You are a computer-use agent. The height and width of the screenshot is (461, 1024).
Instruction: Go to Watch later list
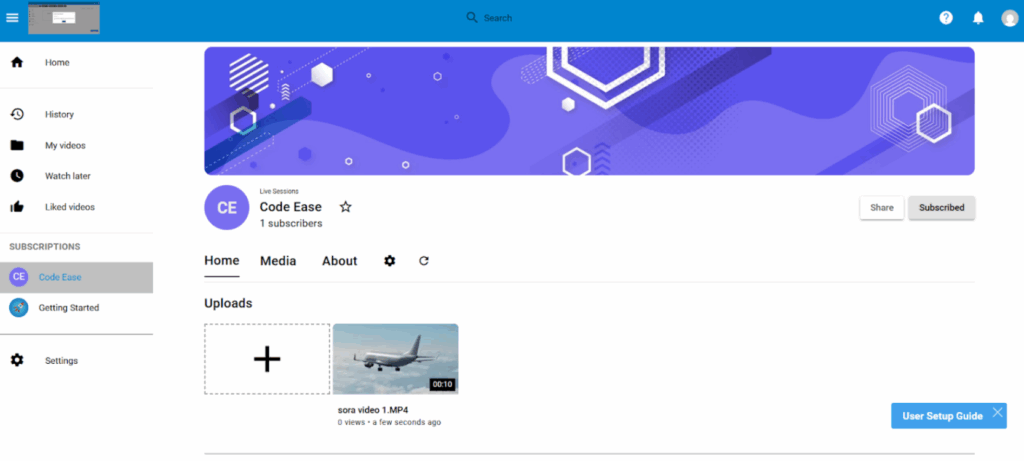(67, 176)
